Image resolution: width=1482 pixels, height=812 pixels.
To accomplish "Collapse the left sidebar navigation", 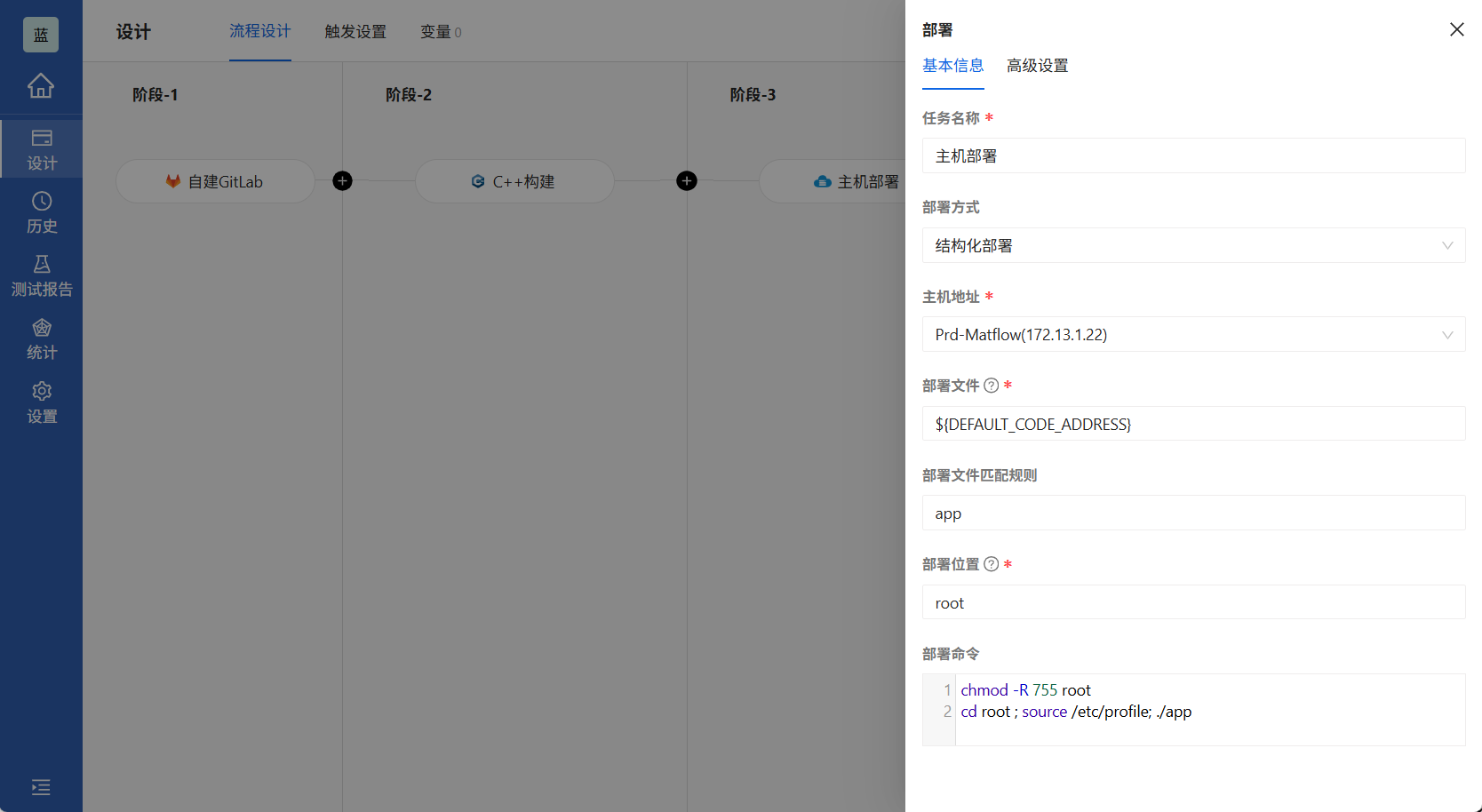I will coord(40,787).
